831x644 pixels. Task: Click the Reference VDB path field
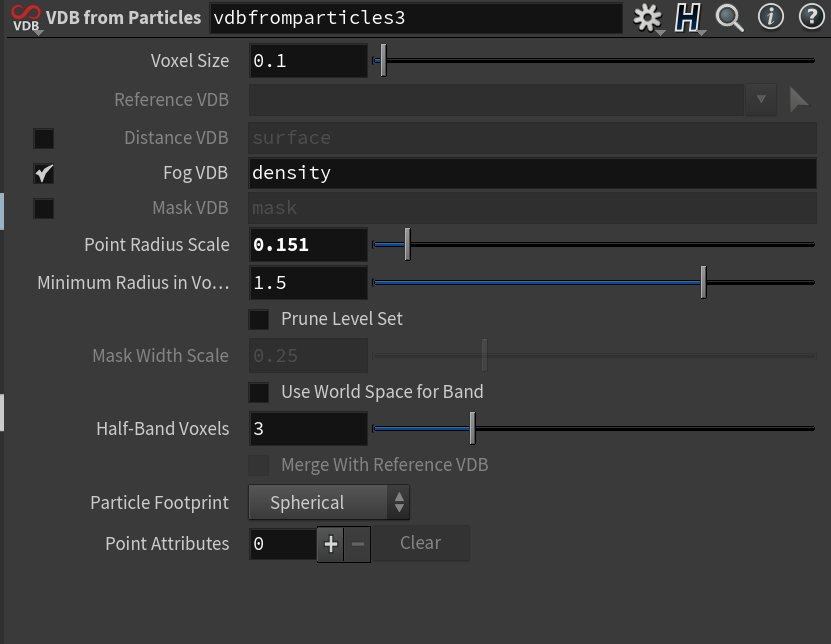[496, 100]
